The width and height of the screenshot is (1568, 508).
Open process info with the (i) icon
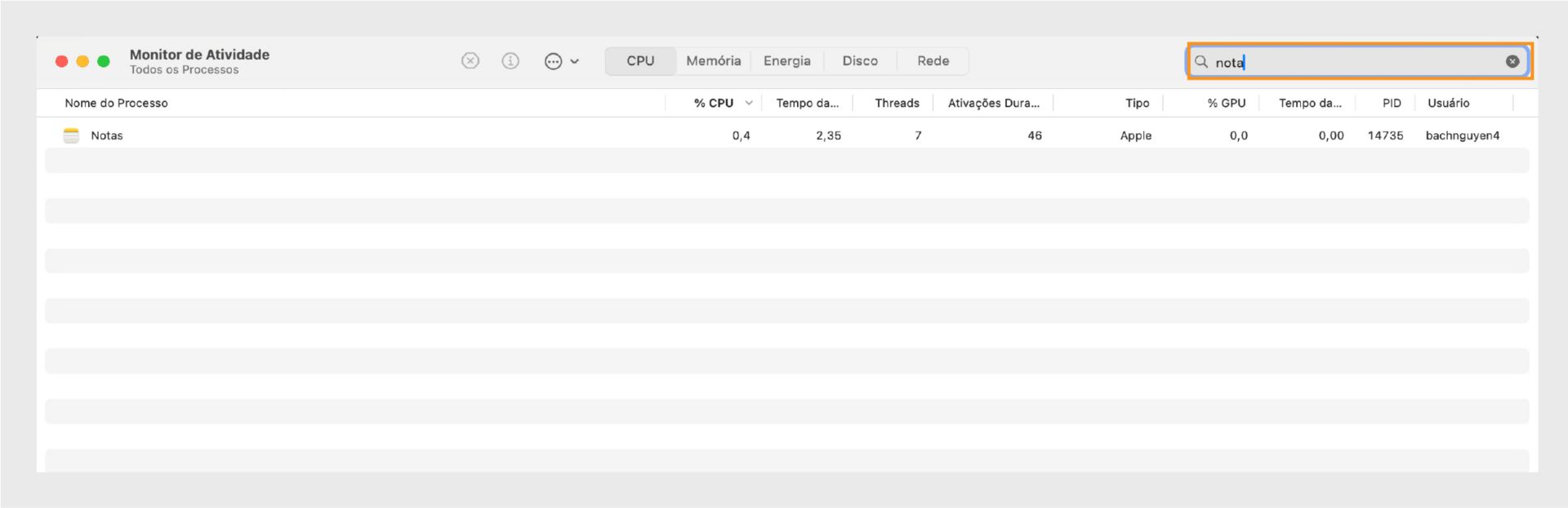pyautogui.click(x=510, y=61)
